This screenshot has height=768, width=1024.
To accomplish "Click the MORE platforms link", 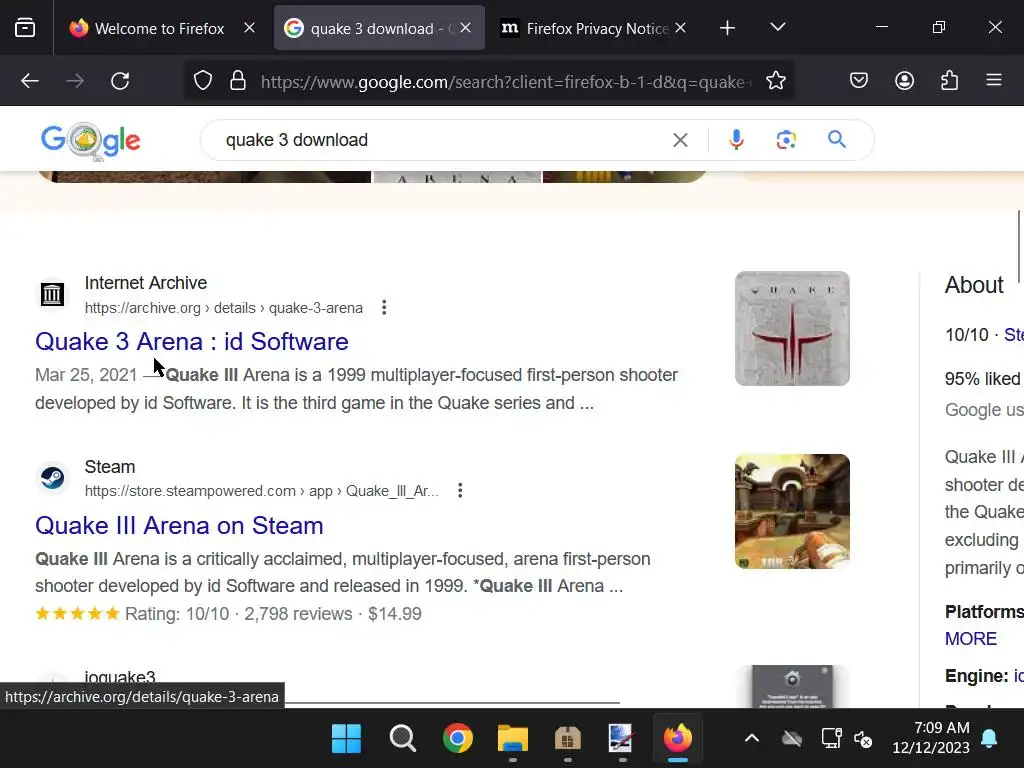I will [x=971, y=639].
